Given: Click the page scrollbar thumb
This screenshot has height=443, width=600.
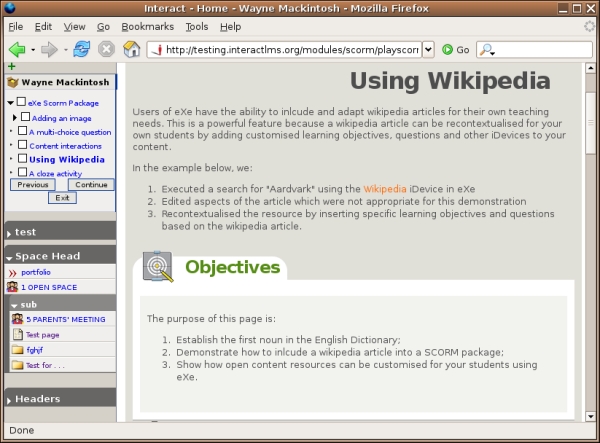Looking at the screenshot, I should click(x=590, y=122).
